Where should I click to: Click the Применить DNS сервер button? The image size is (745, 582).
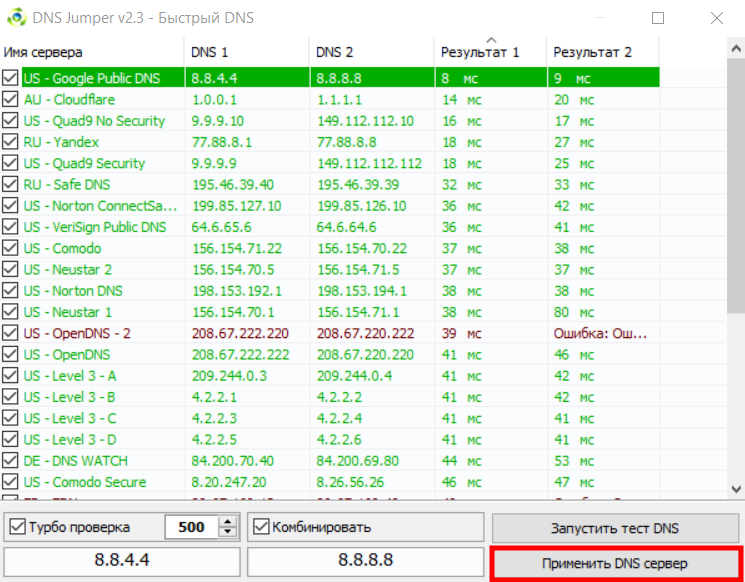click(615, 563)
